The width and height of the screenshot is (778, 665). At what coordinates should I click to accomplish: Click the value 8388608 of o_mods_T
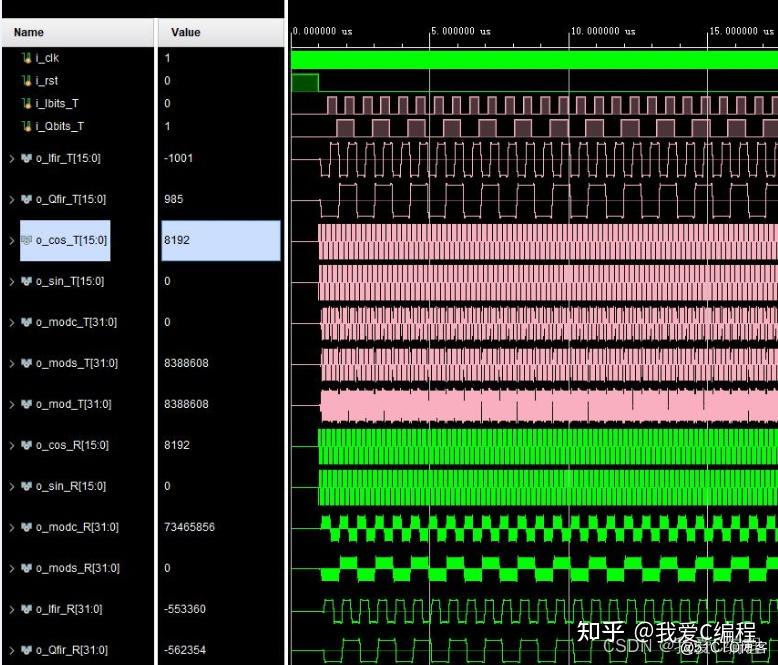(186, 363)
